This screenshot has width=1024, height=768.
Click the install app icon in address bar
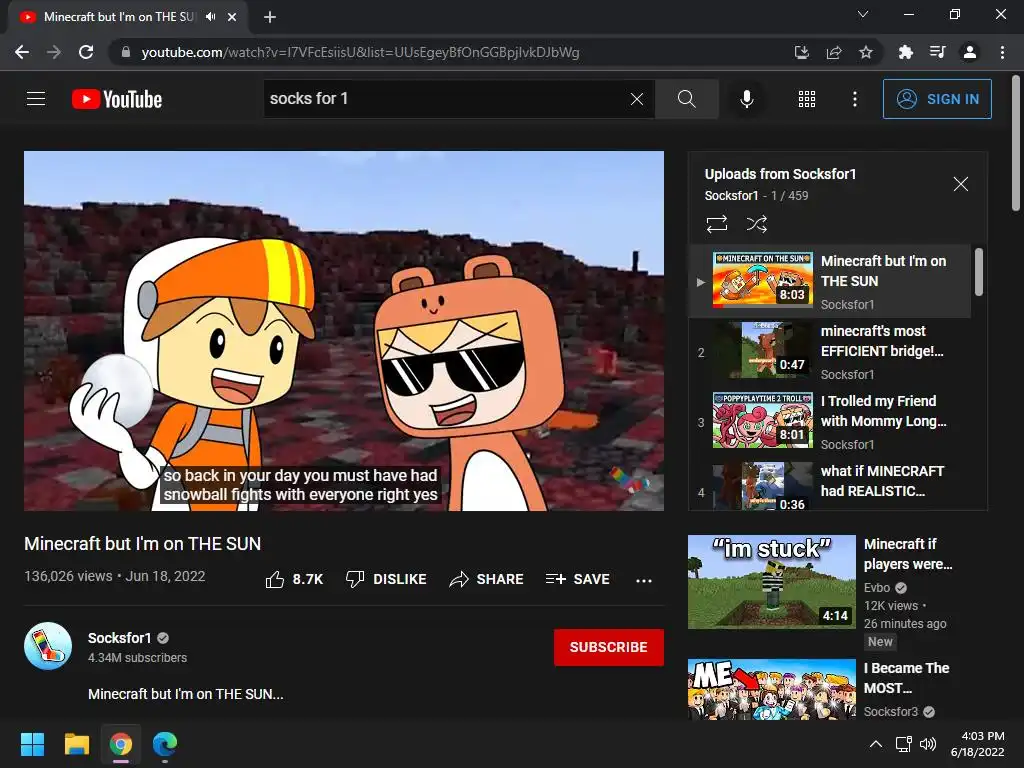pos(801,52)
